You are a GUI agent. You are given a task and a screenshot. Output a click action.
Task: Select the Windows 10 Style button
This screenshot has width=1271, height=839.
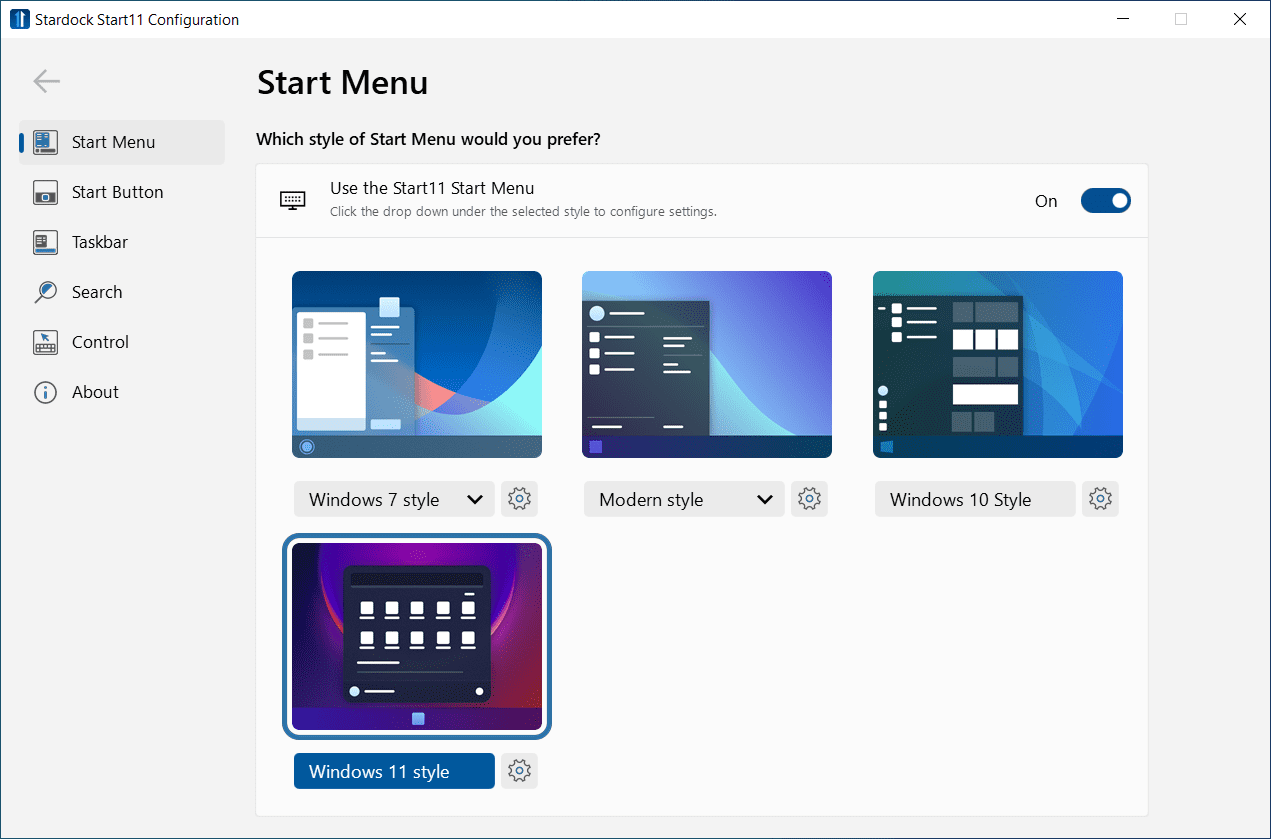tap(975, 499)
